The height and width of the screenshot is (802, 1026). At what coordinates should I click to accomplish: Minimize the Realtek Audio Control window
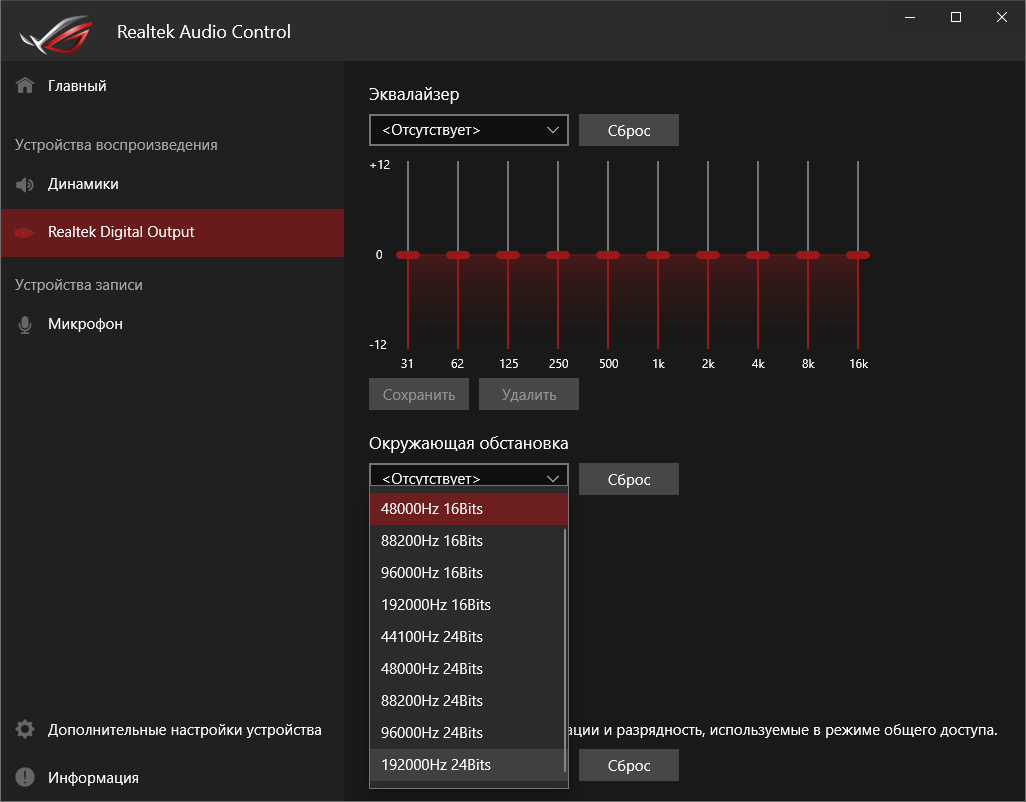(910, 18)
